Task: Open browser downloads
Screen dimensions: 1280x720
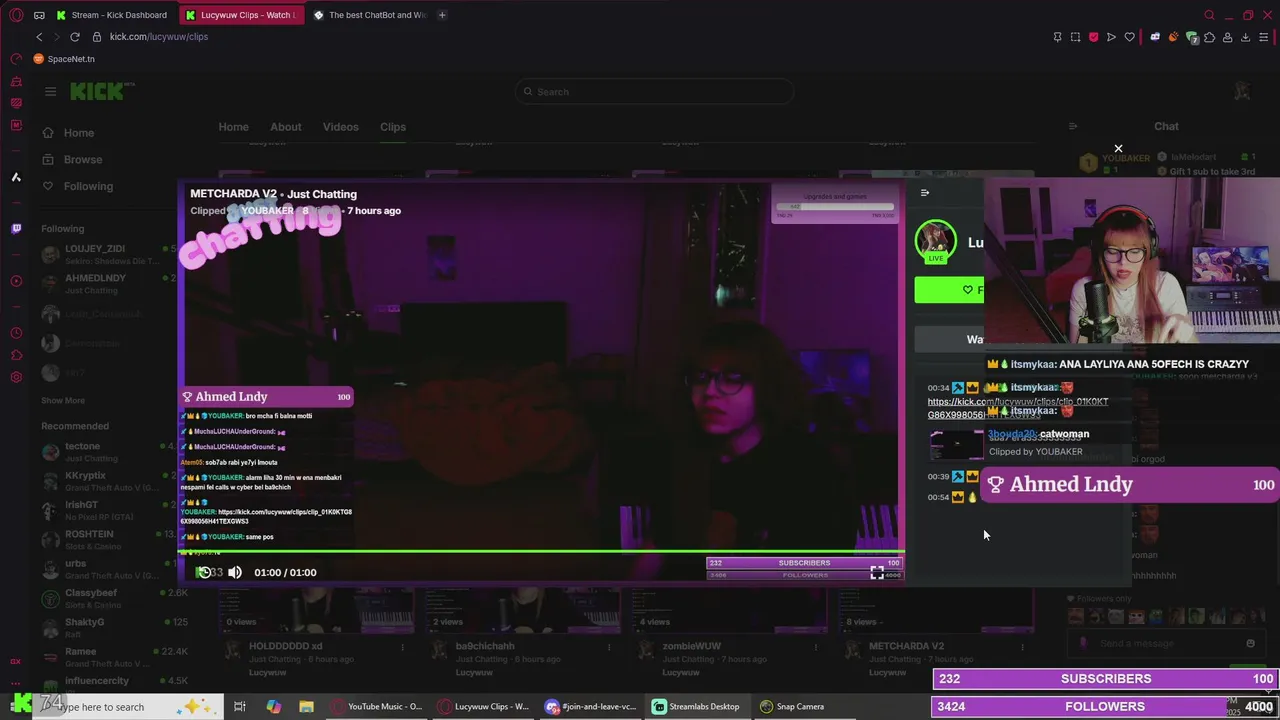Action: point(1245,37)
